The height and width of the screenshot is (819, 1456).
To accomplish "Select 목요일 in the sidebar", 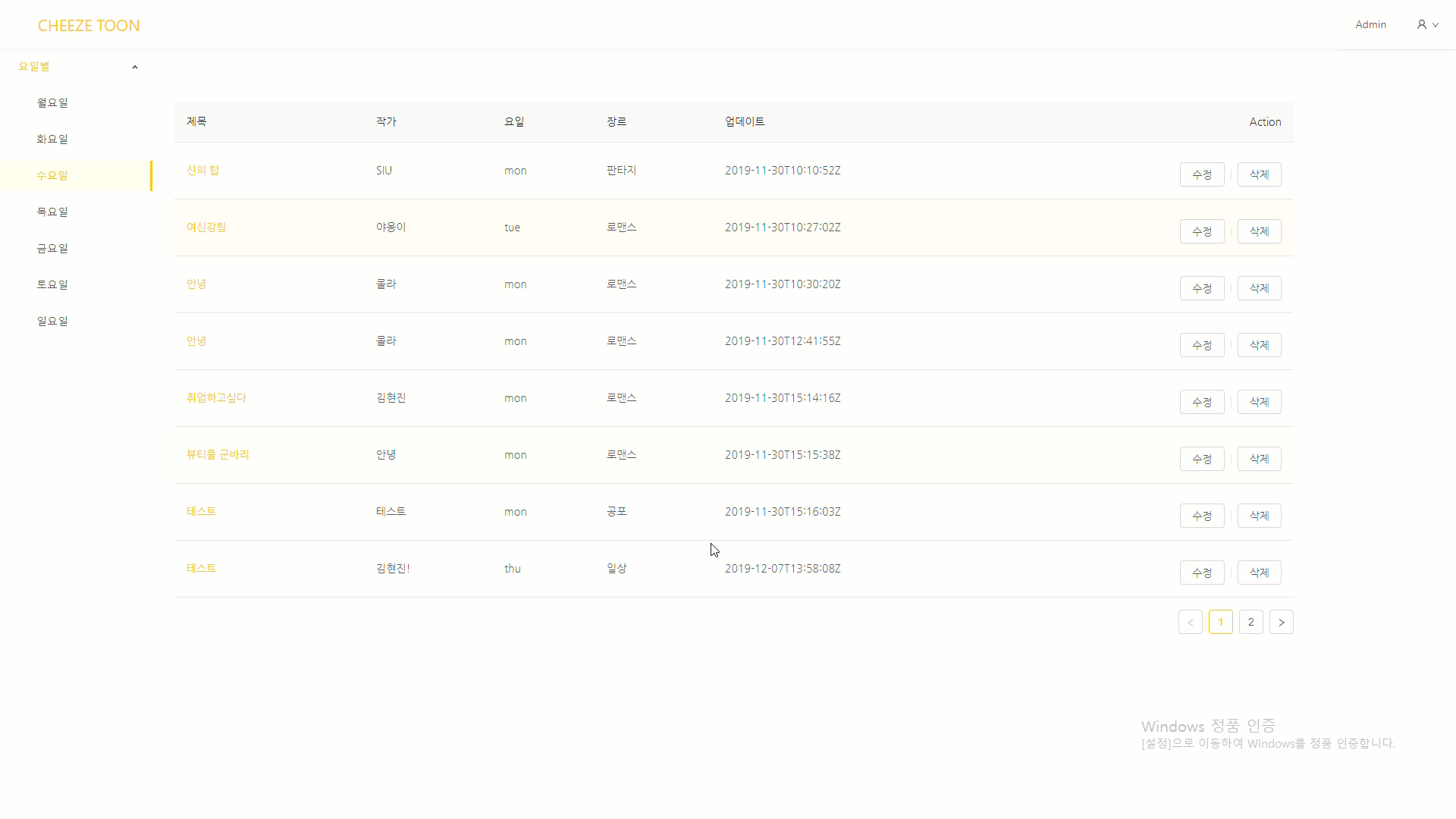I will (52, 212).
